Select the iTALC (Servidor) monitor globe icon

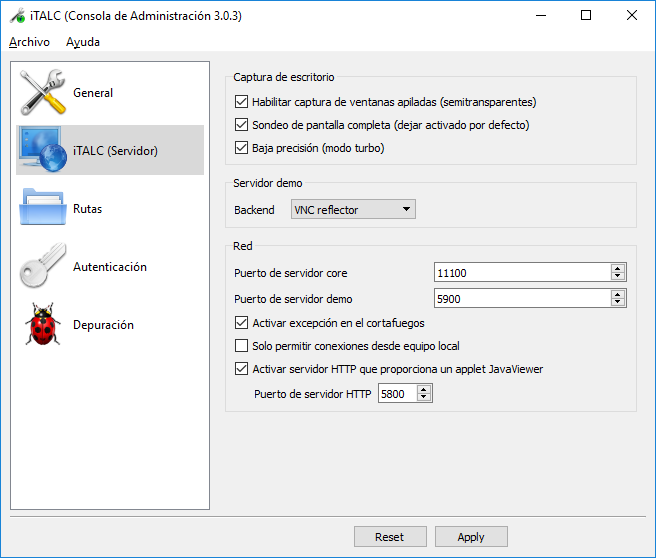coord(43,151)
